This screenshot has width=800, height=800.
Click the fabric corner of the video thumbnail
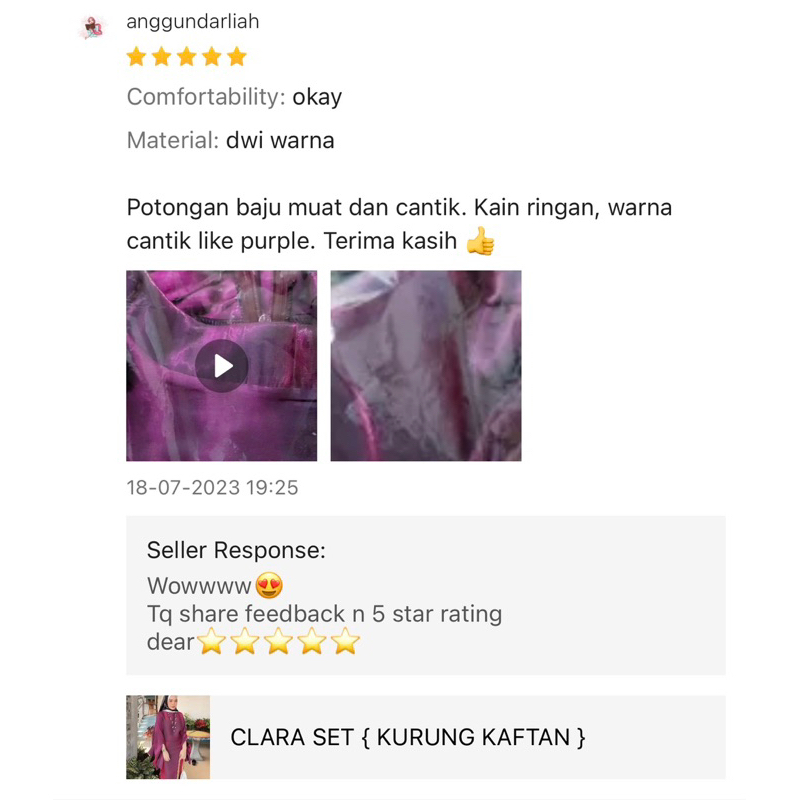pyautogui.click(x=221, y=366)
